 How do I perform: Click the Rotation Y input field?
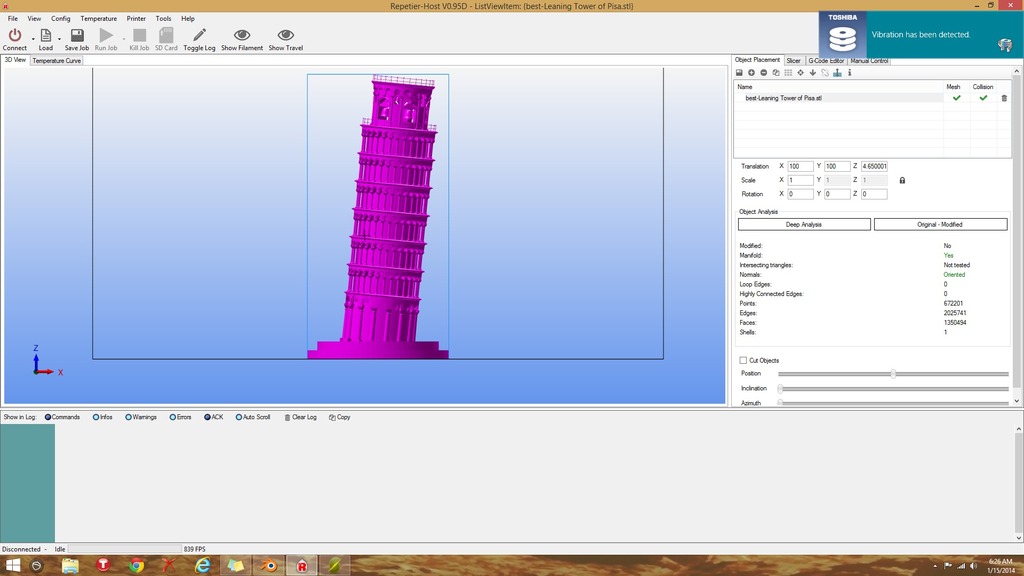pyautogui.click(x=837, y=194)
